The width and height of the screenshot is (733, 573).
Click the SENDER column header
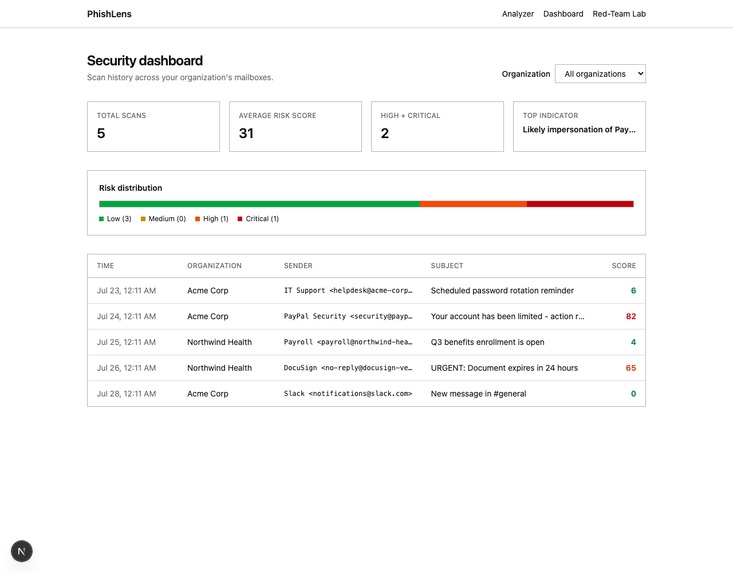[x=298, y=265]
